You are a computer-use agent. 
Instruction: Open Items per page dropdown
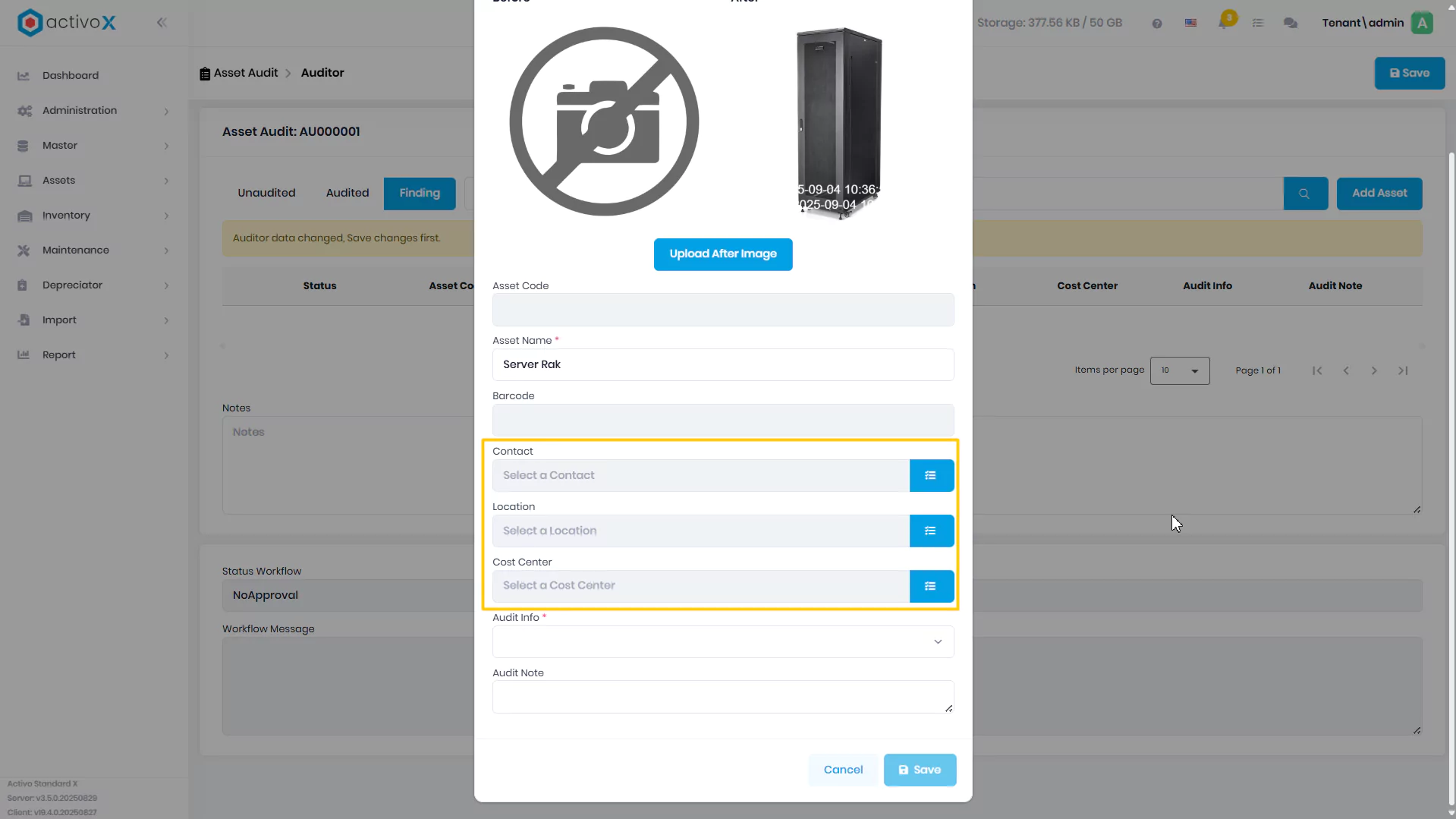(1179, 370)
